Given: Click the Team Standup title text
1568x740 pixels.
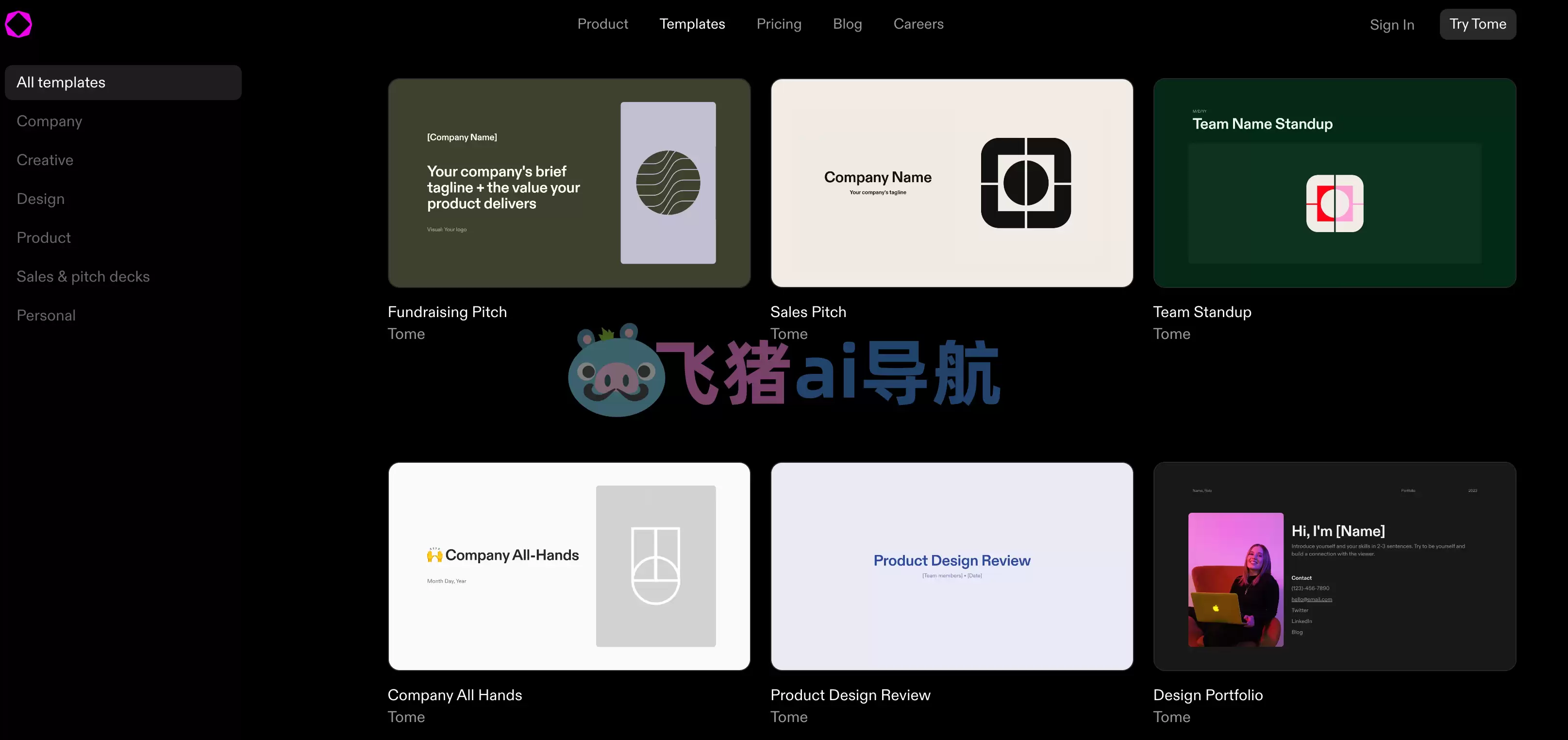Looking at the screenshot, I should (1201, 312).
